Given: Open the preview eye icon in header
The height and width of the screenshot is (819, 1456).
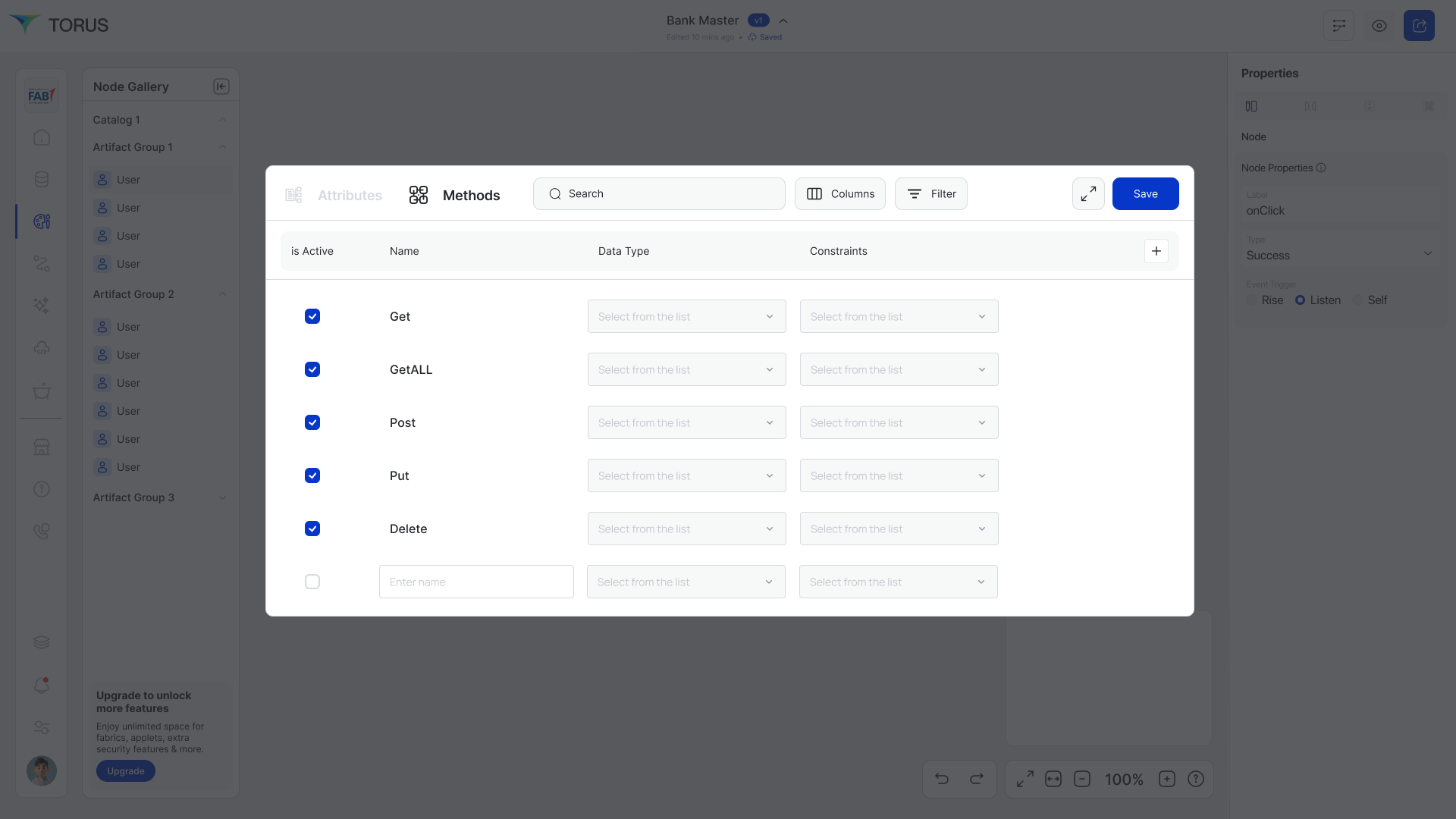Looking at the screenshot, I should click(1379, 26).
